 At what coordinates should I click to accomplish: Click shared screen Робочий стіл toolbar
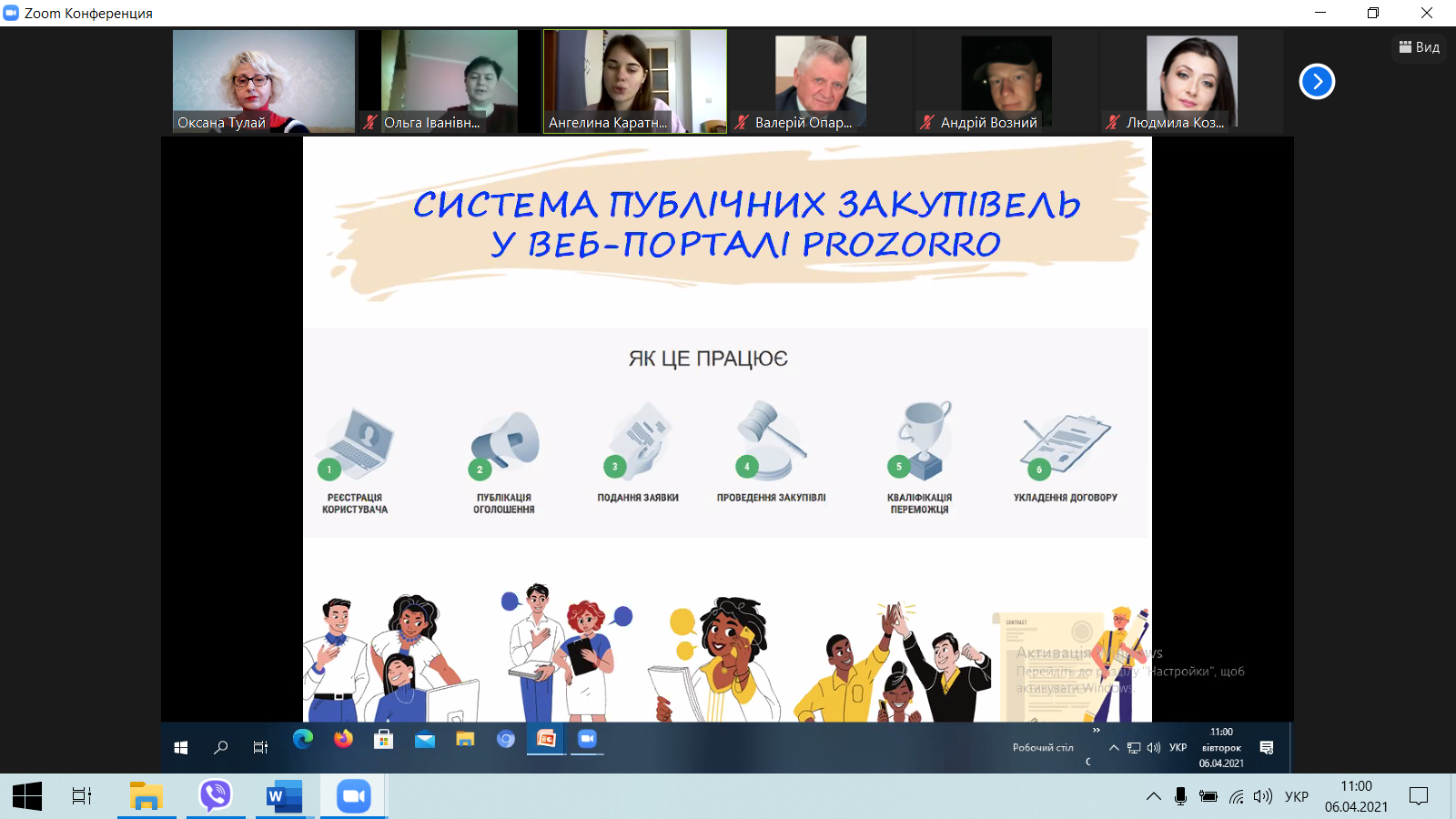[x=1043, y=747]
